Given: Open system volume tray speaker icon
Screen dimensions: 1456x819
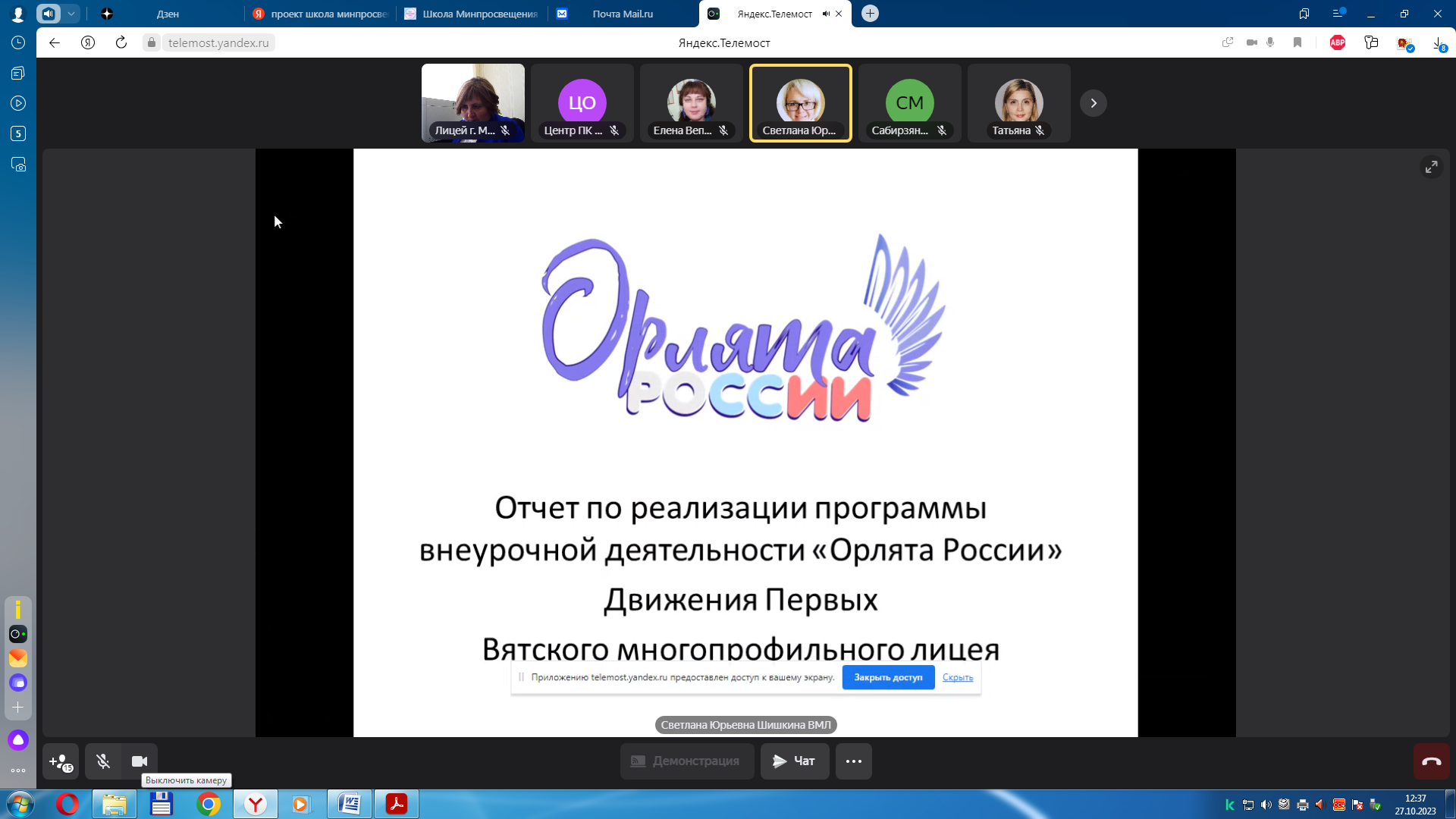Looking at the screenshot, I should pos(1266,805).
